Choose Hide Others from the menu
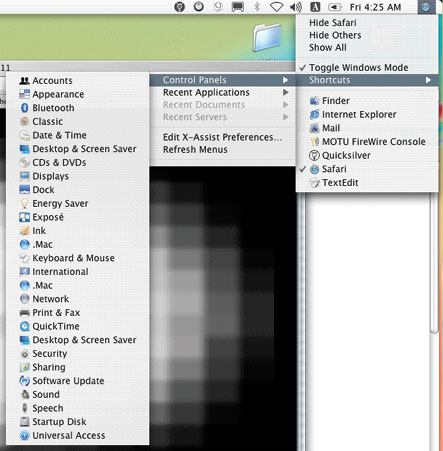The height and width of the screenshot is (451, 443). 367,35
